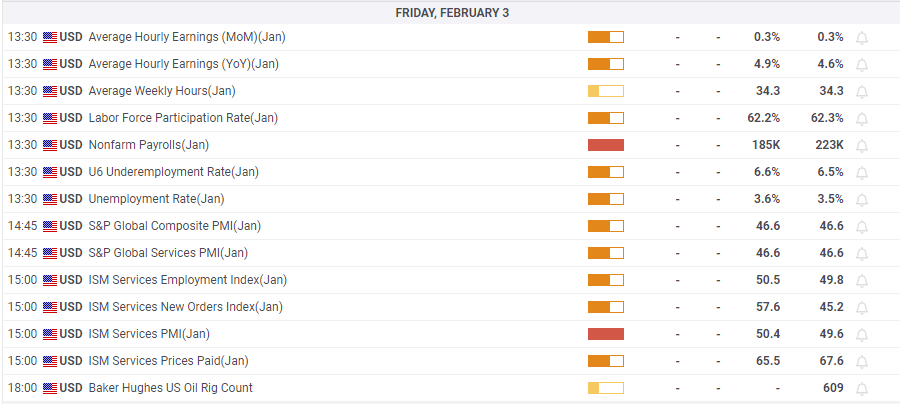The image size is (900, 404).
Task: Toggle alert bell for U6 Underemployment Rate
Action: click(x=862, y=173)
